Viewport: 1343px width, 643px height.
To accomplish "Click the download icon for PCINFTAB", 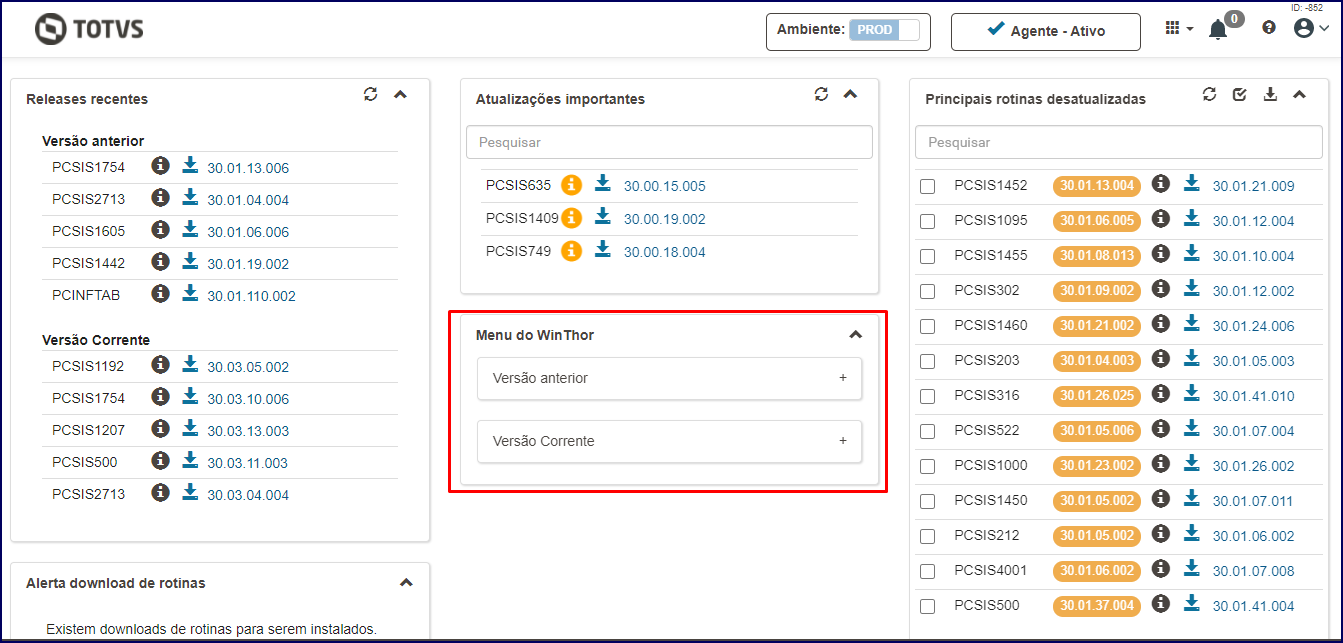I will pyautogui.click(x=190, y=293).
